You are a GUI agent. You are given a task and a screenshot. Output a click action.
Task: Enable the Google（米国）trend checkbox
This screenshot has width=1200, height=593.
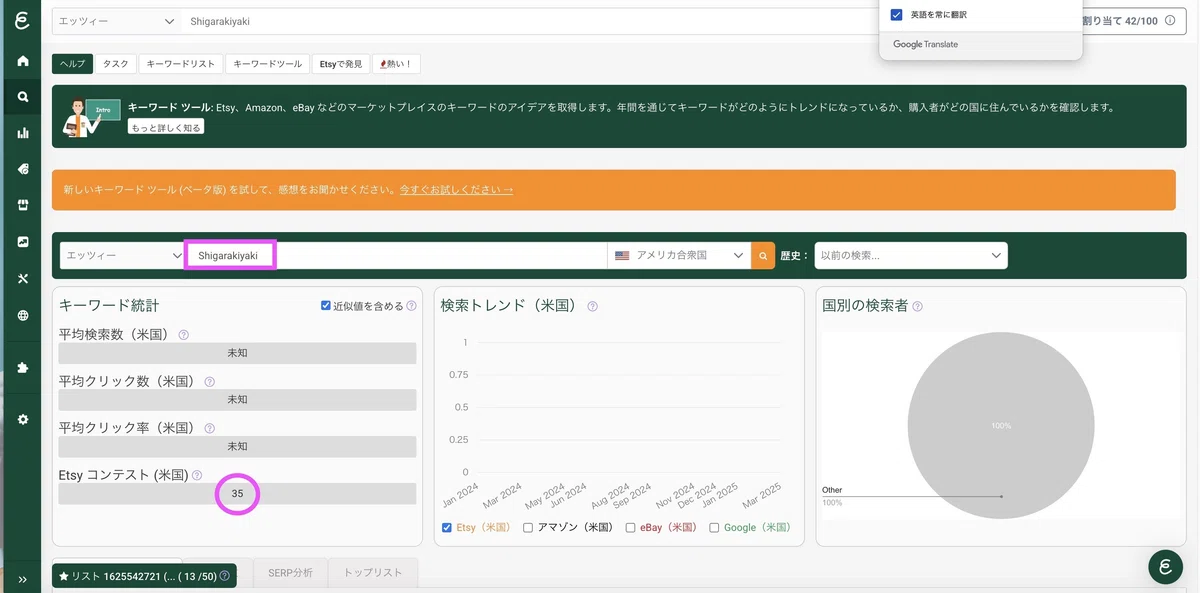pos(715,527)
